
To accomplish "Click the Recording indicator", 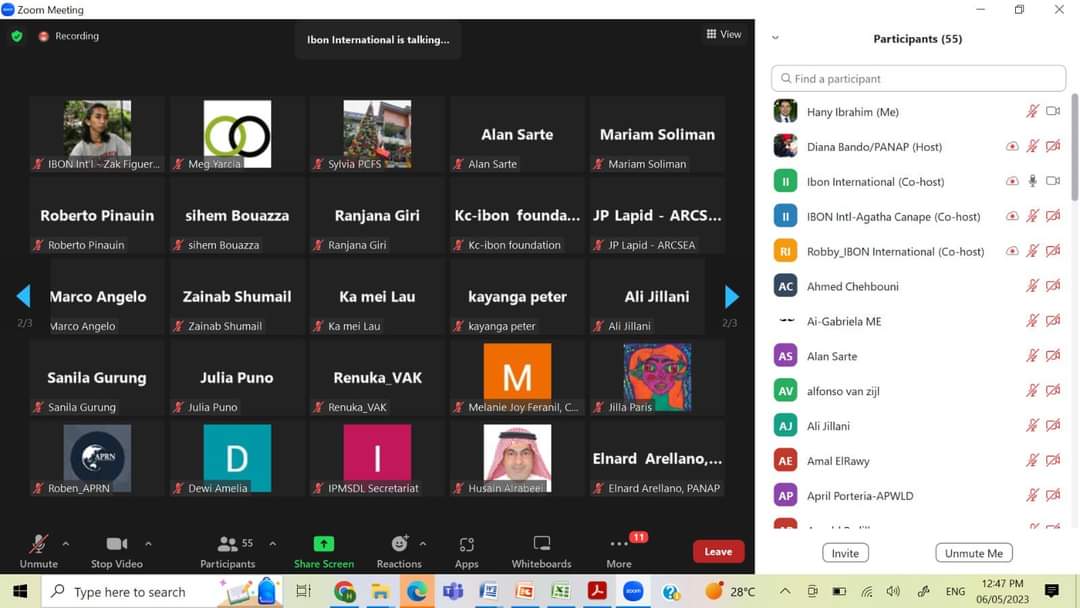I will (x=69, y=36).
